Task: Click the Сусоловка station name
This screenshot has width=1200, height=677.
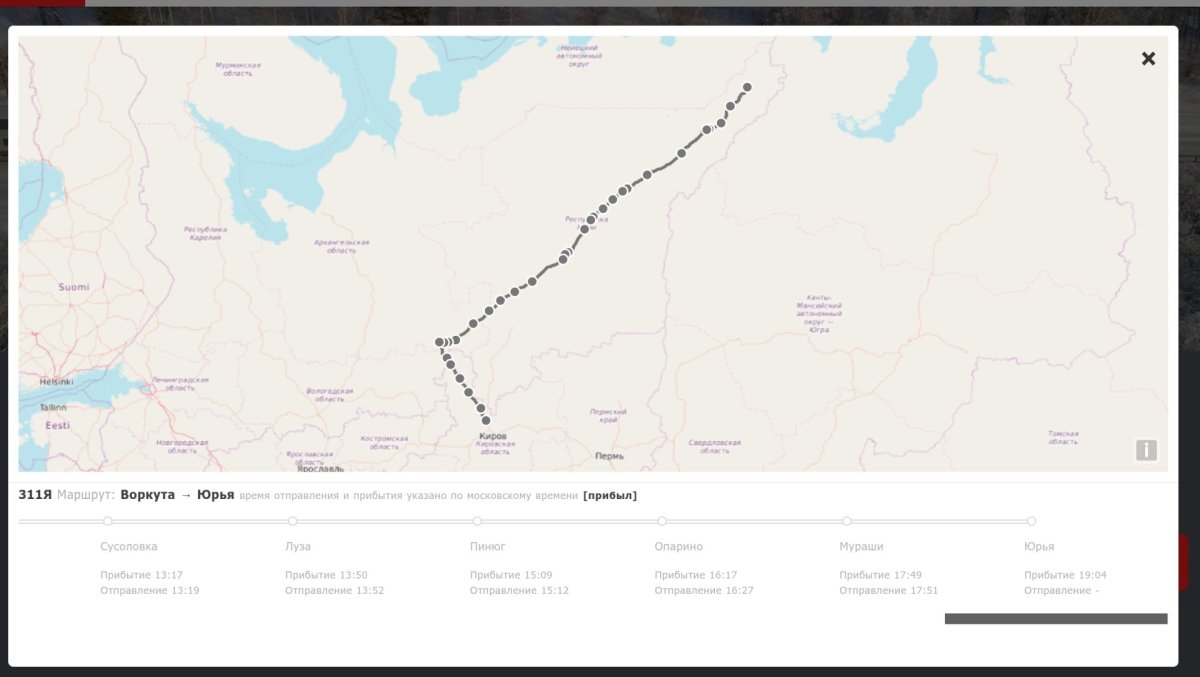Action: point(129,547)
